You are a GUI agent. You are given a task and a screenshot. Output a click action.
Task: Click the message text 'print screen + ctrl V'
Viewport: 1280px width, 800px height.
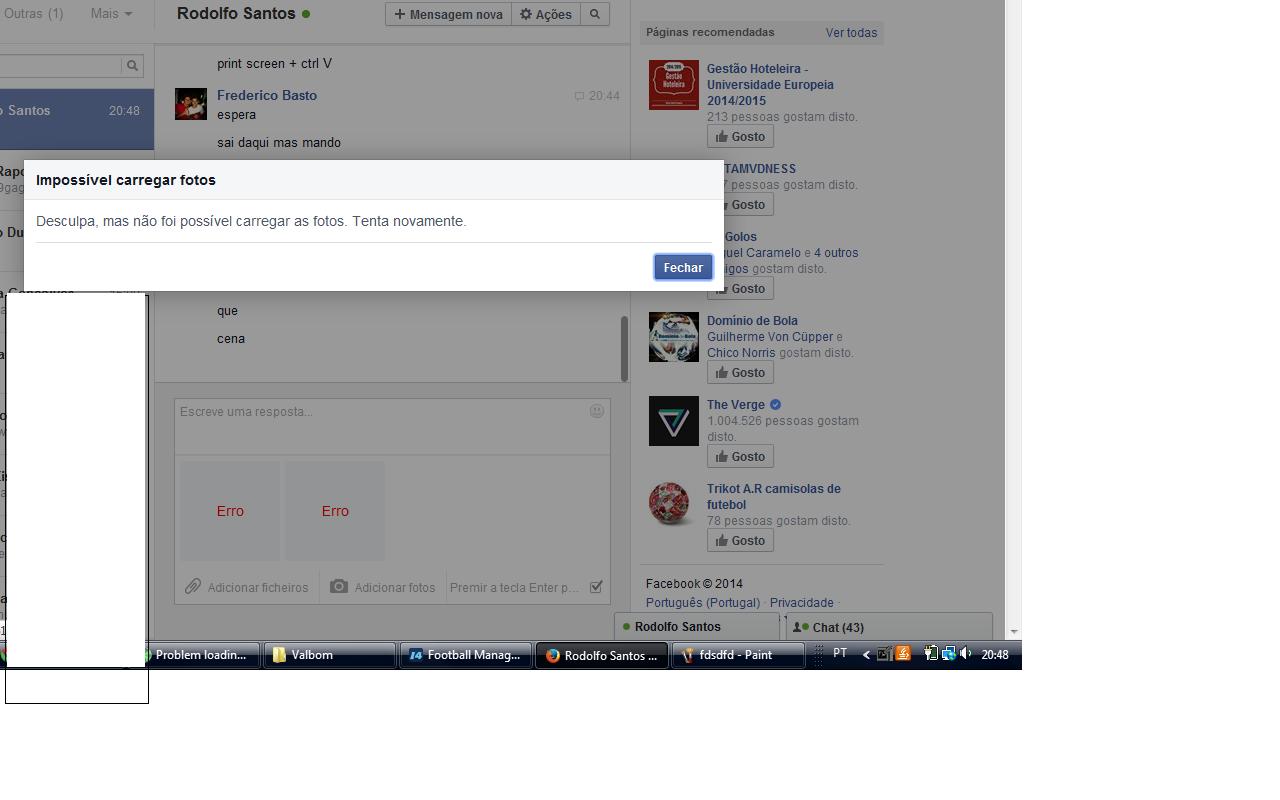point(274,63)
